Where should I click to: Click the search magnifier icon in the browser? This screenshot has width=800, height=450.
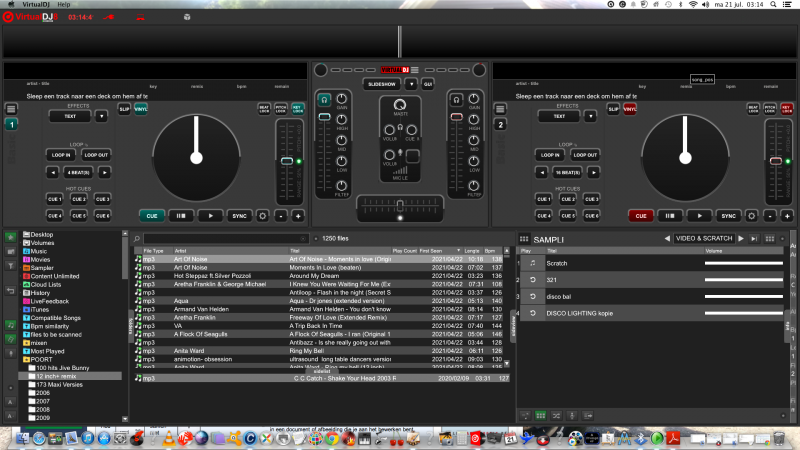[x=137, y=238]
